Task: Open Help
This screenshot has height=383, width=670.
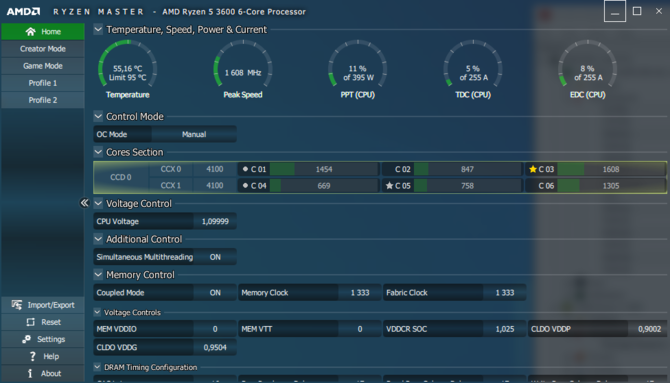Action: (x=43, y=356)
